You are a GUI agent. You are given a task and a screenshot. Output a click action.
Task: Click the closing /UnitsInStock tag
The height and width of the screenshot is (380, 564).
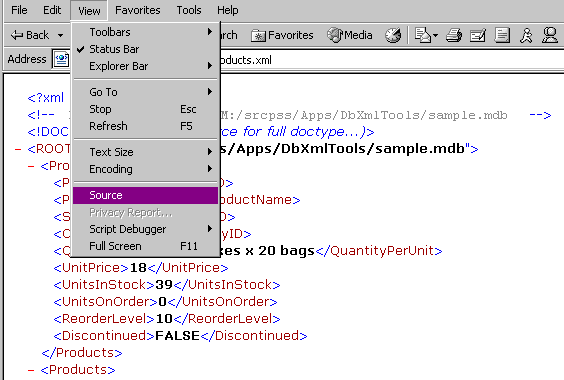pos(227,285)
